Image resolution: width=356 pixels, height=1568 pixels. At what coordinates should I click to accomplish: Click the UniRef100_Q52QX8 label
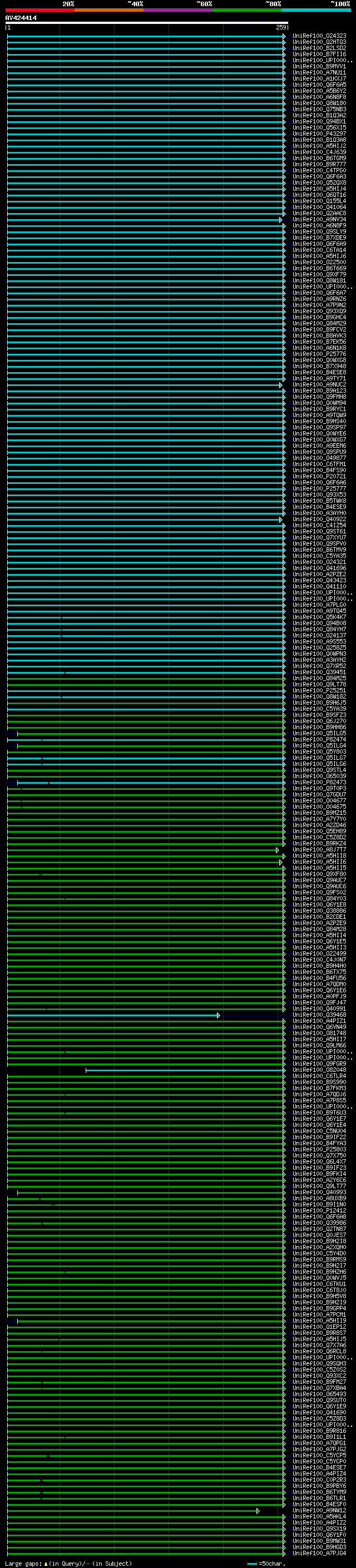pyautogui.click(x=319, y=182)
